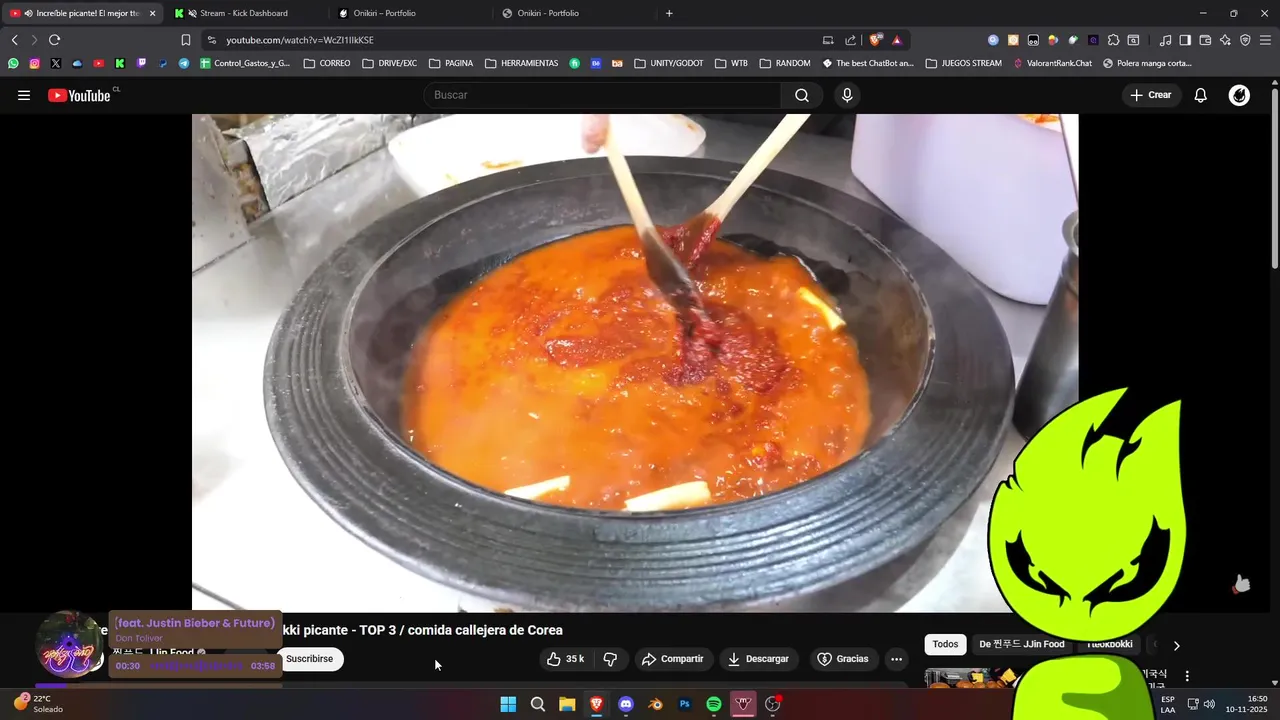This screenshot has height=720, width=1280.
Task: Click the Buscar search field
Action: point(603,95)
